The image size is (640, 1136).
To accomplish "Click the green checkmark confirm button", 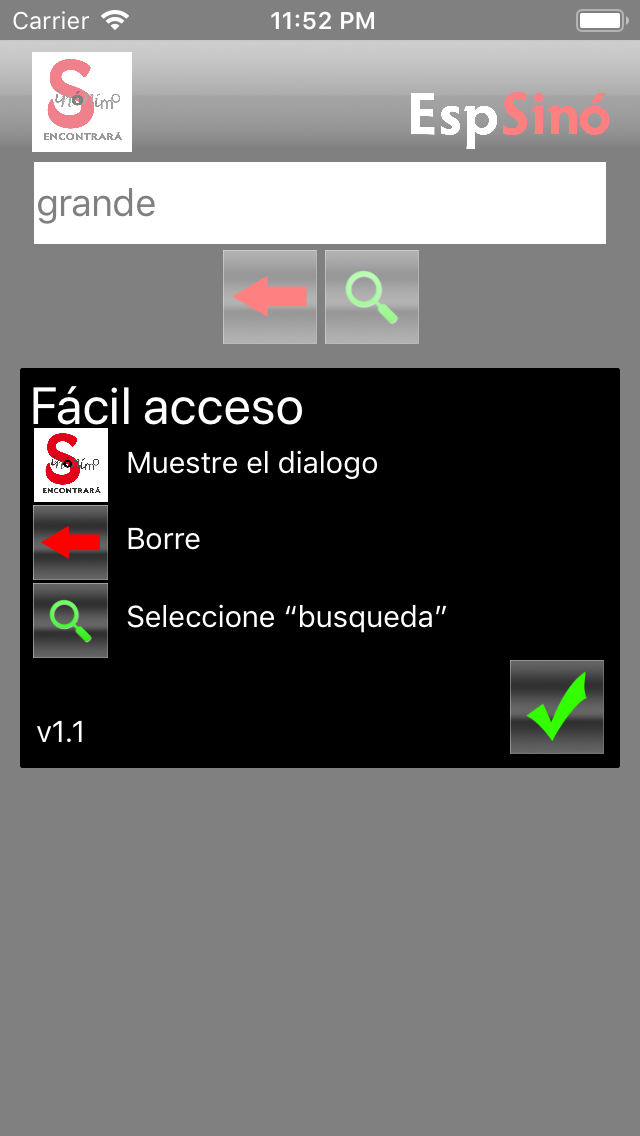I will [x=557, y=706].
